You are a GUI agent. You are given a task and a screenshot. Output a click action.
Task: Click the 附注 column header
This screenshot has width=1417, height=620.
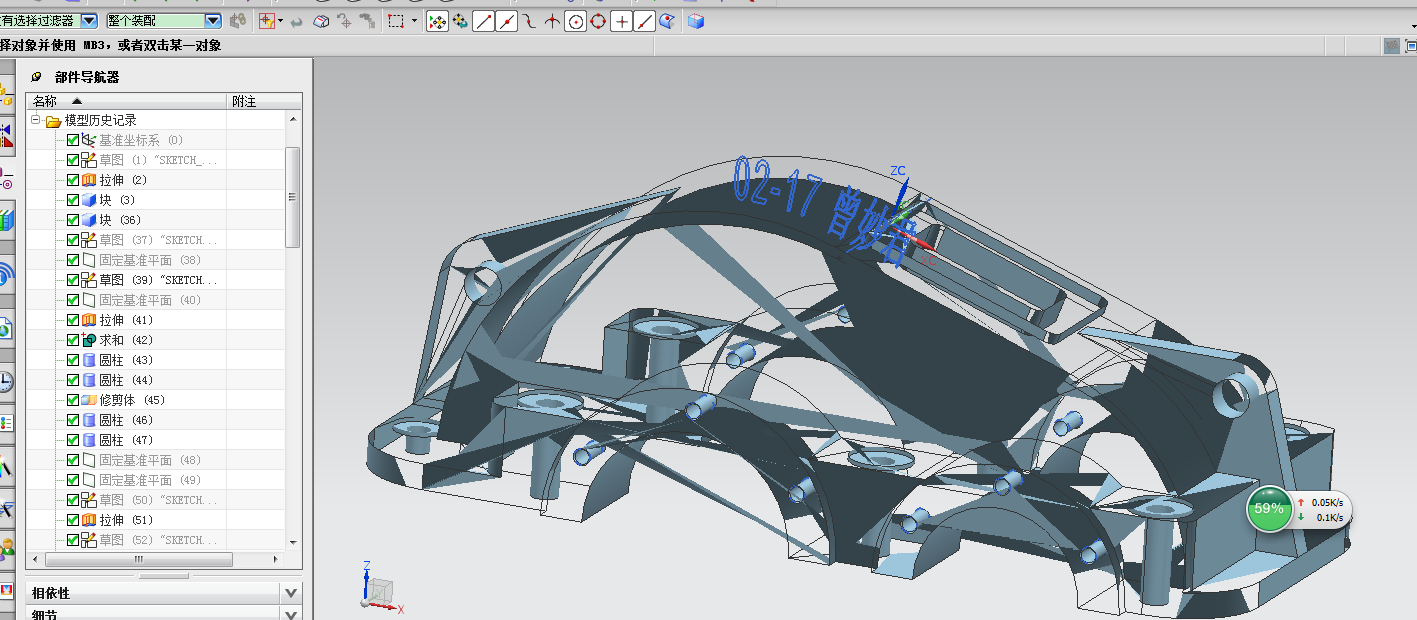244,101
